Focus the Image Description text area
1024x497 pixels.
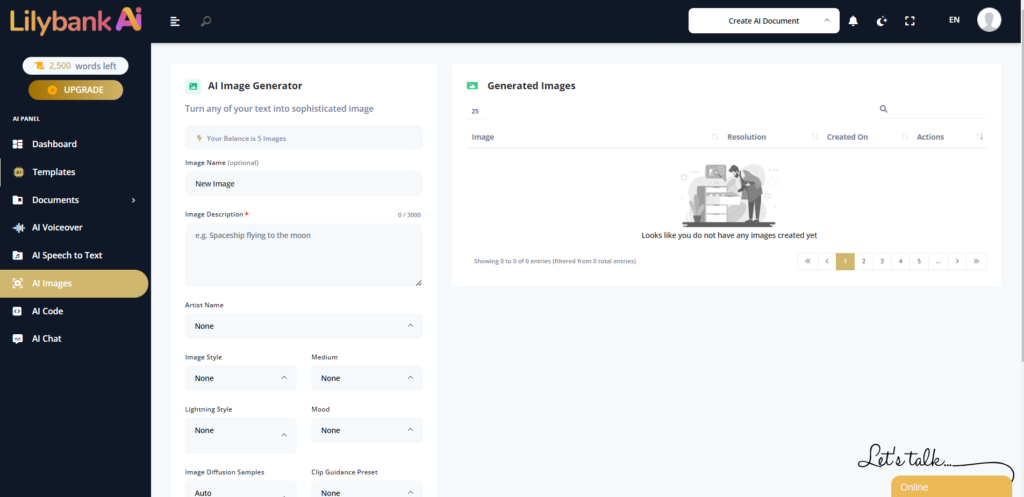304,255
